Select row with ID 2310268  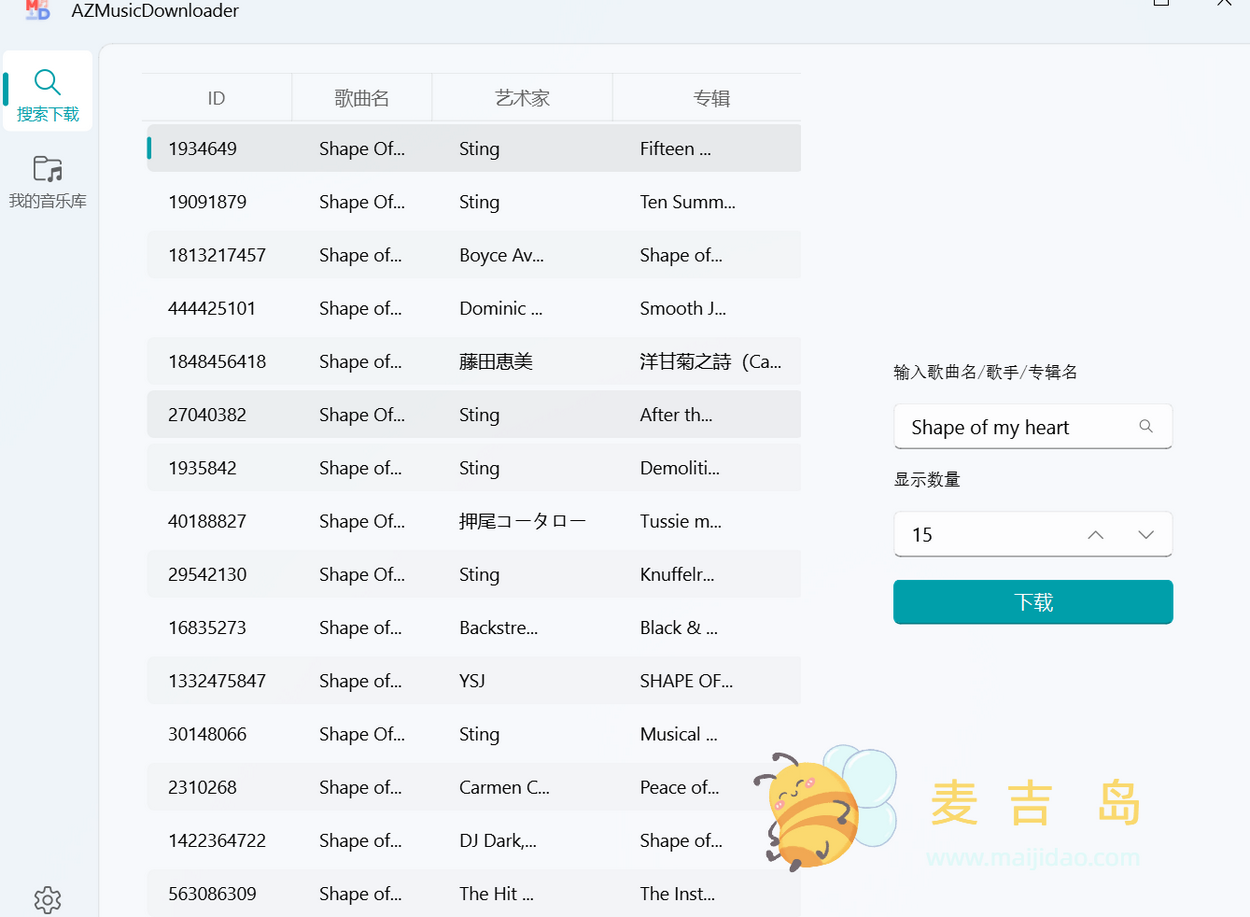coord(474,787)
